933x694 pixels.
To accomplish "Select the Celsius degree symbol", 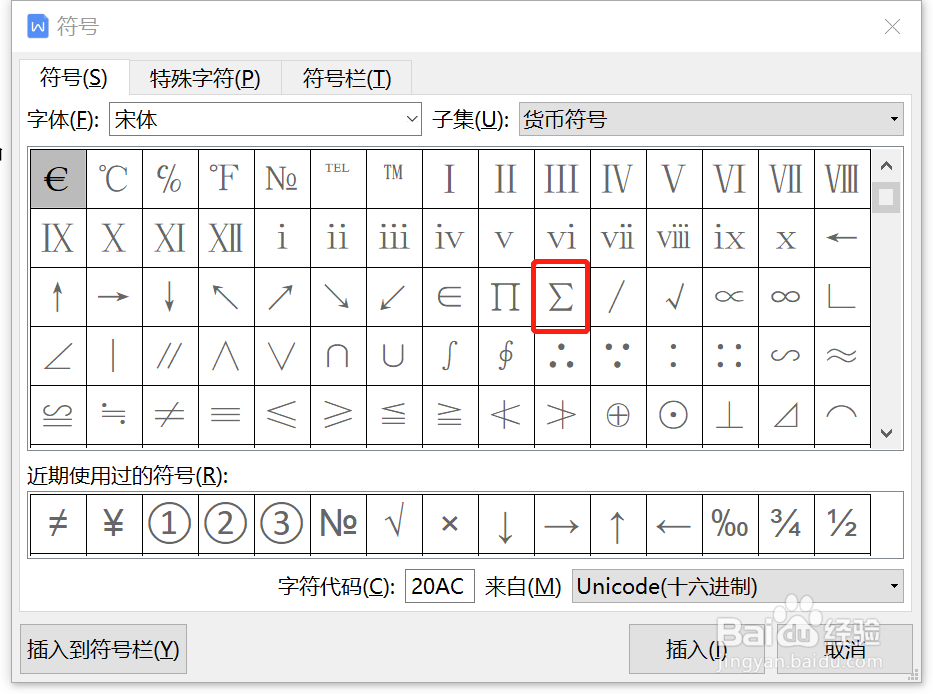I will (113, 179).
